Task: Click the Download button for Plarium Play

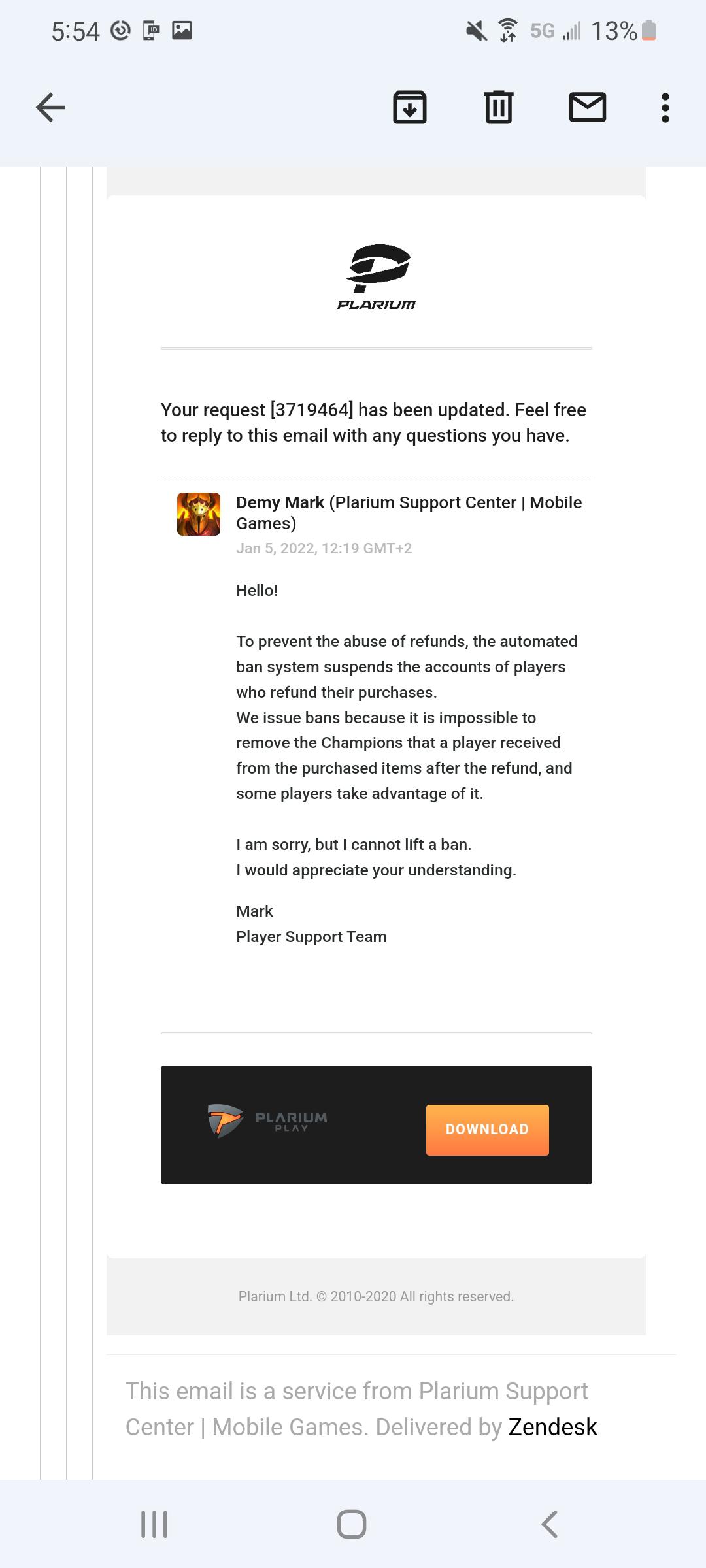Action: tap(486, 1128)
